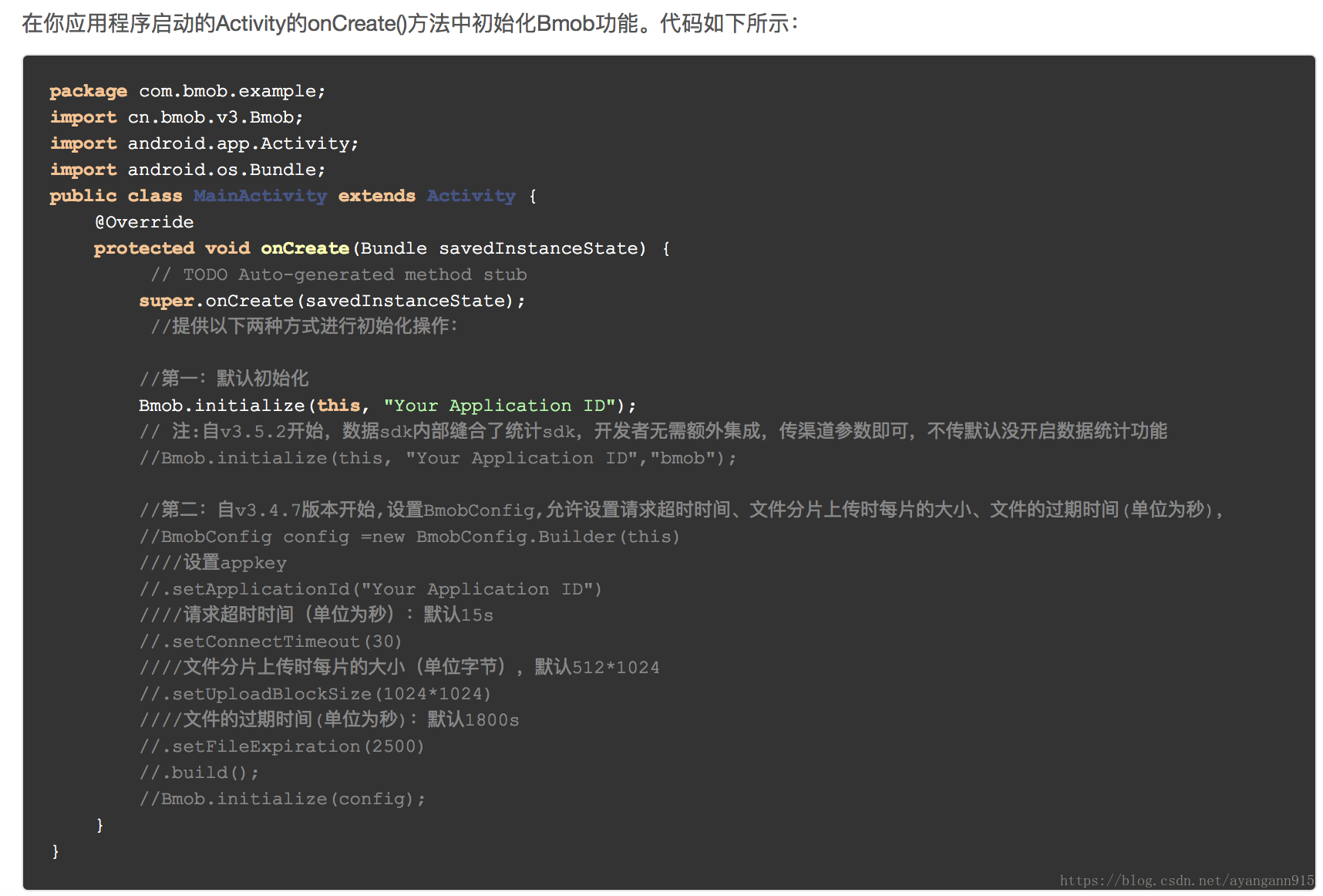Viewport: 1323px width, 896px height.
Task: Click the comment '第二：自v3.4.7版本开始'
Action: (x=682, y=510)
